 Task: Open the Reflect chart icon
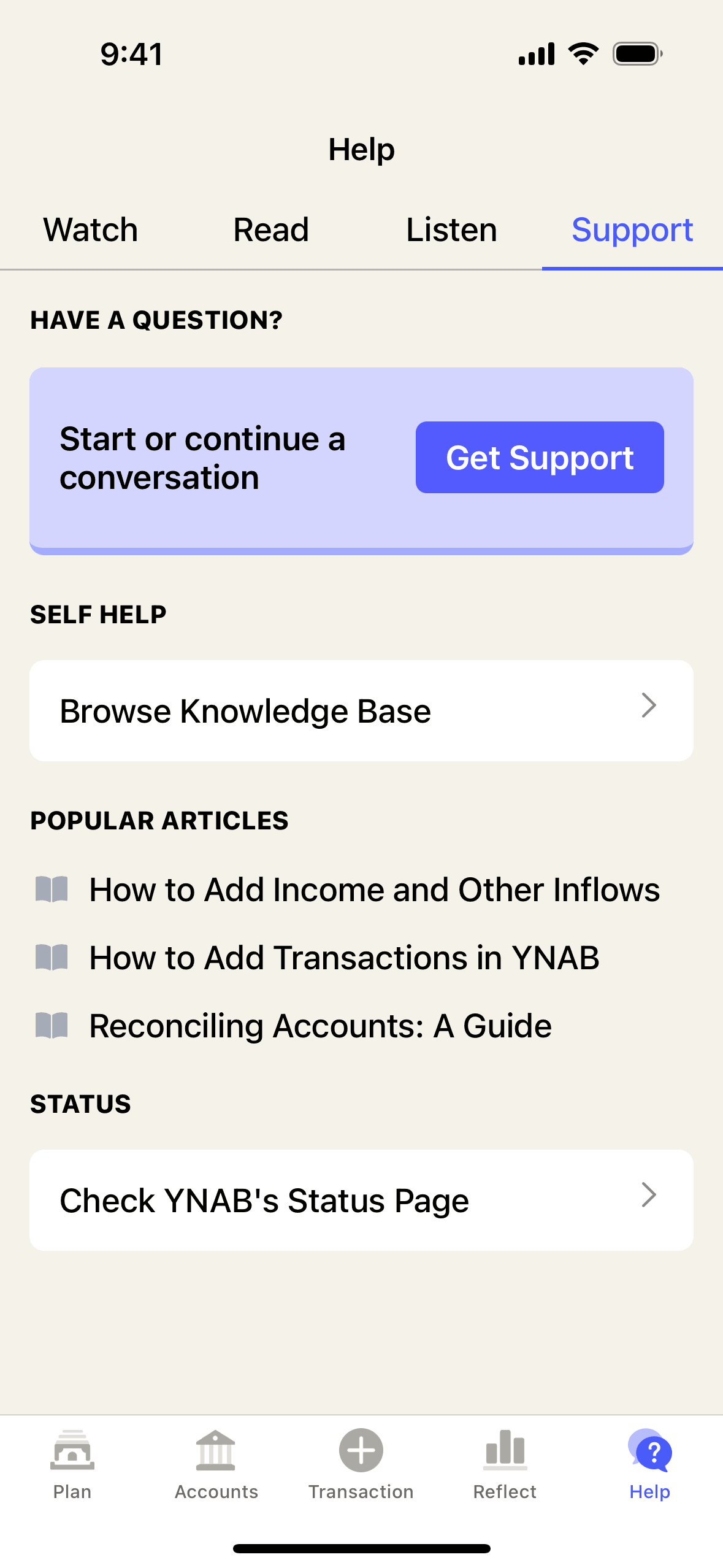click(x=505, y=1450)
